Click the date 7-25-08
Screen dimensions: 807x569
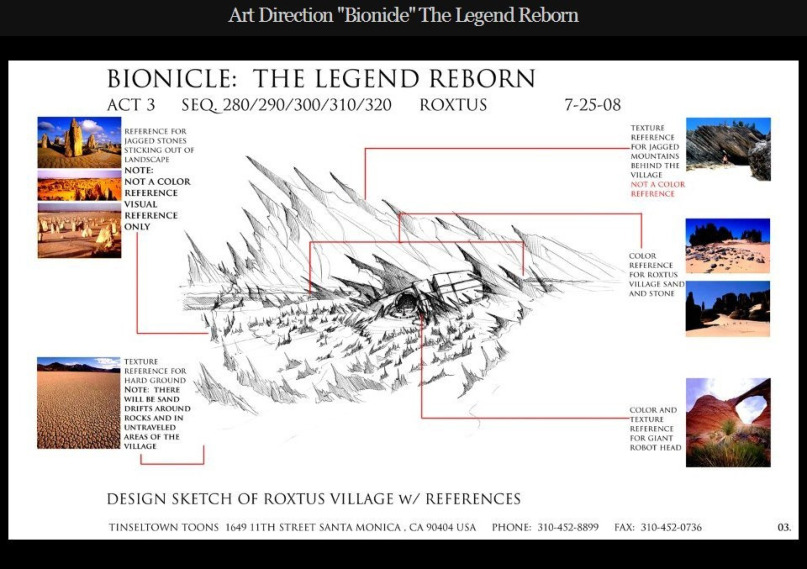coord(592,105)
